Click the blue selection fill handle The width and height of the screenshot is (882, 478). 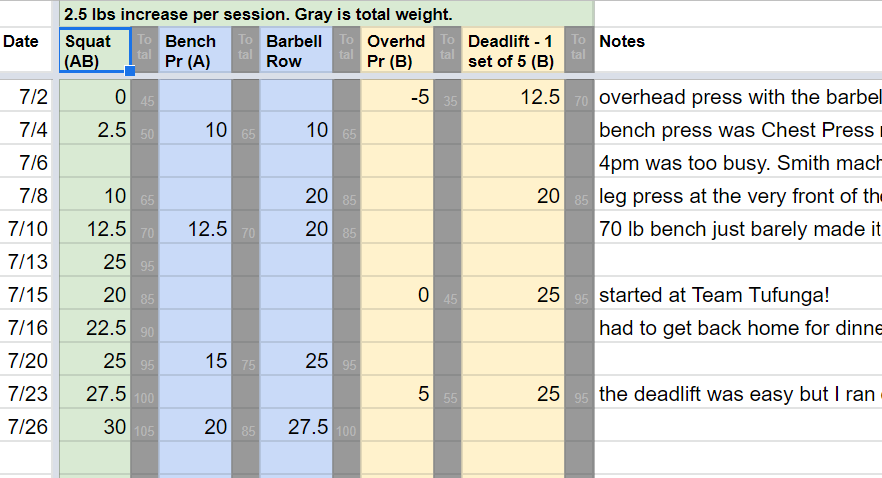(x=130, y=71)
